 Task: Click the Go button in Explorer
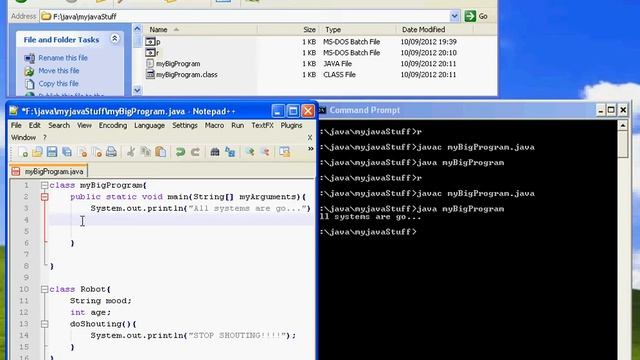[x=476, y=16]
